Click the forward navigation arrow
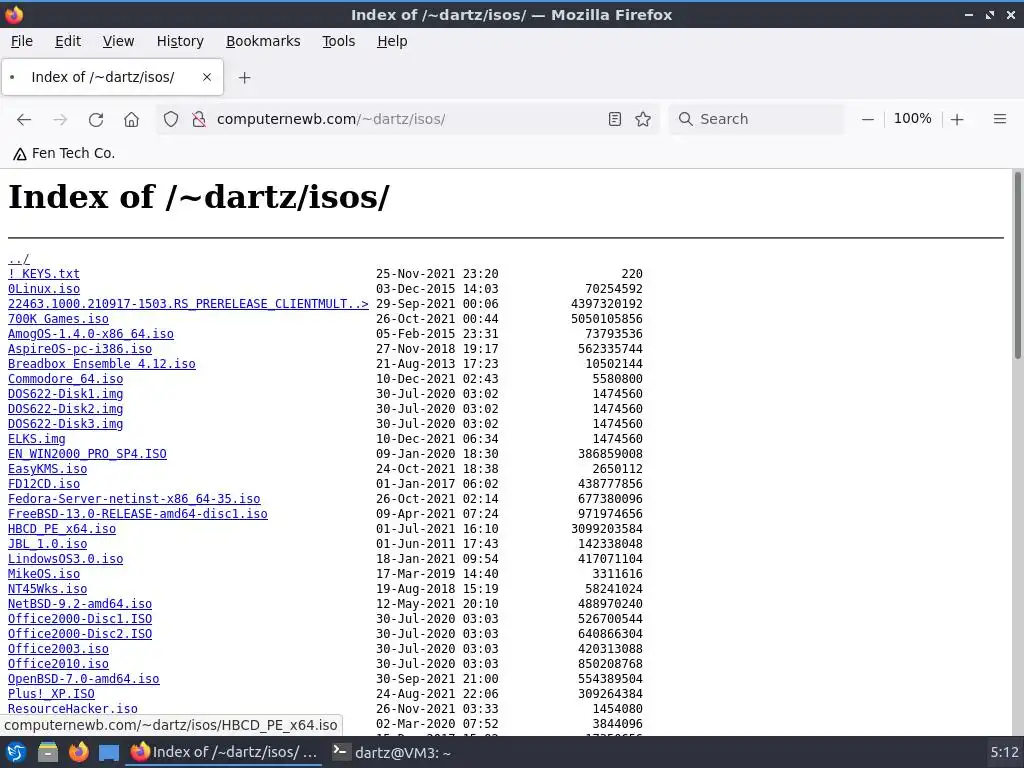The width and height of the screenshot is (1024, 768). click(x=60, y=120)
